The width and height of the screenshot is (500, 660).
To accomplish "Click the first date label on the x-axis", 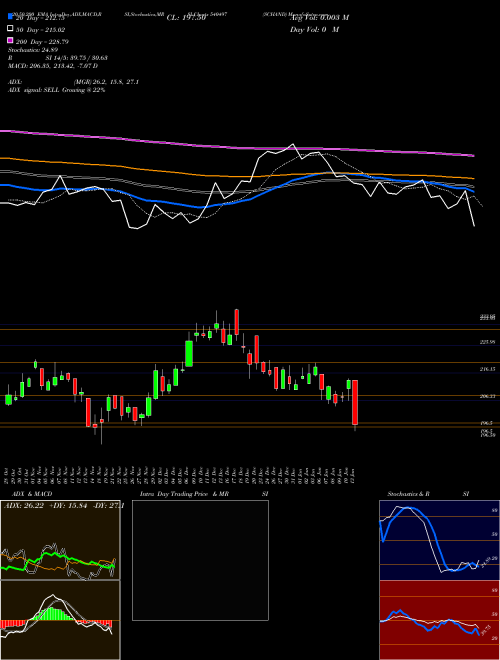I will [x=8, y=476].
